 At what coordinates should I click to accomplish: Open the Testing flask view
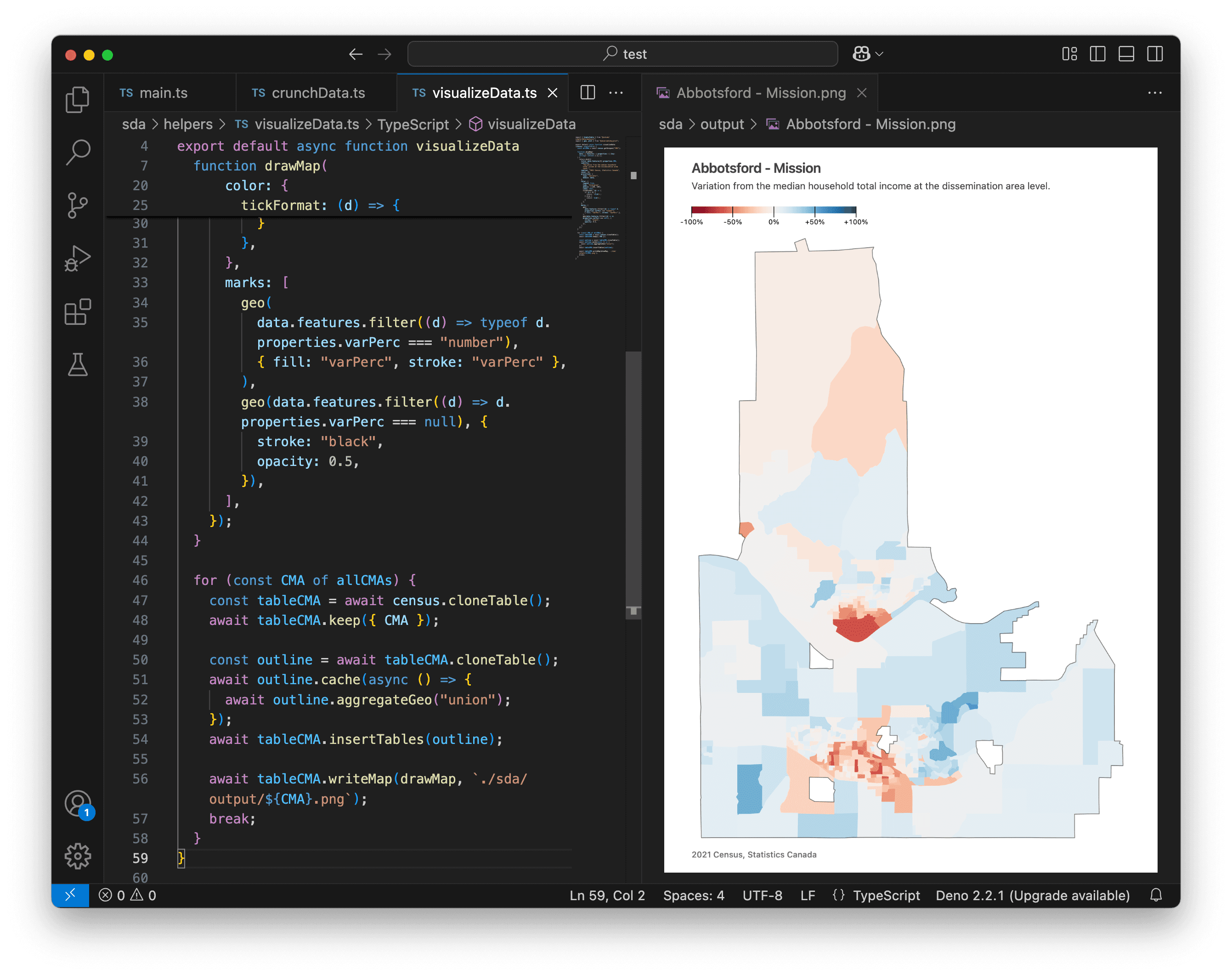pyautogui.click(x=78, y=364)
